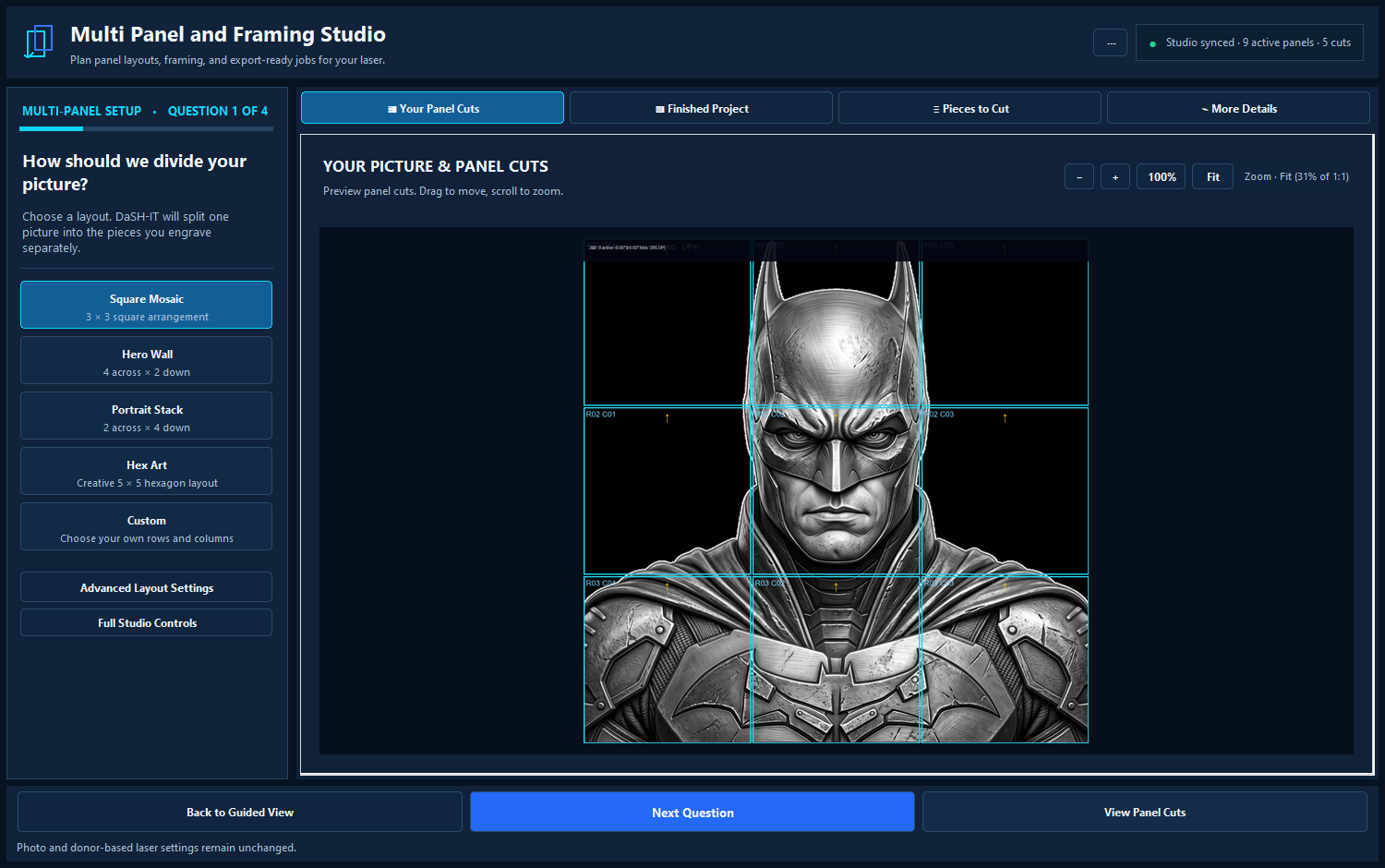Image resolution: width=1385 pixels, height=868 pixels.
Task: Select the Square Mosaic layout
Action: coord(146,305)
